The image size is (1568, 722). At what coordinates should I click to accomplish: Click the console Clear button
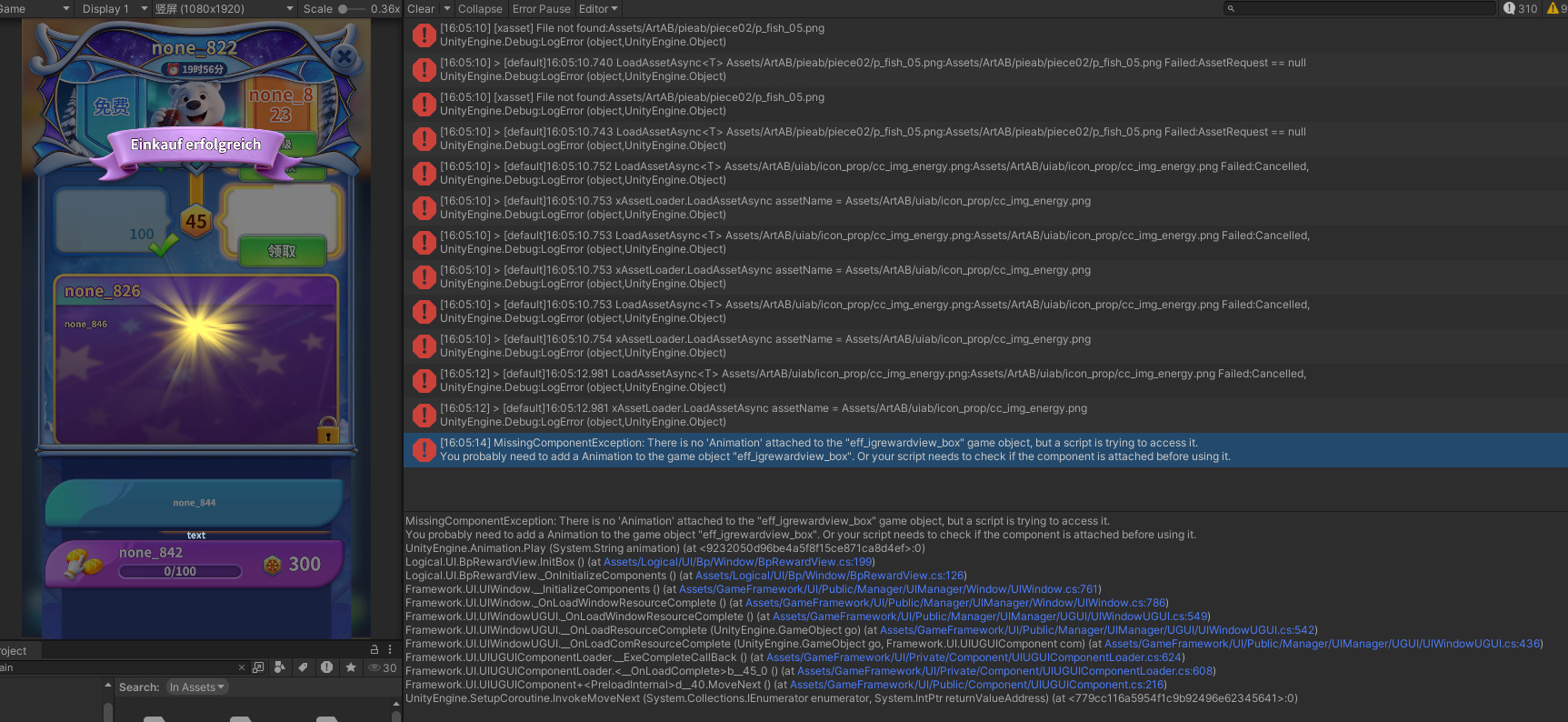420,8
